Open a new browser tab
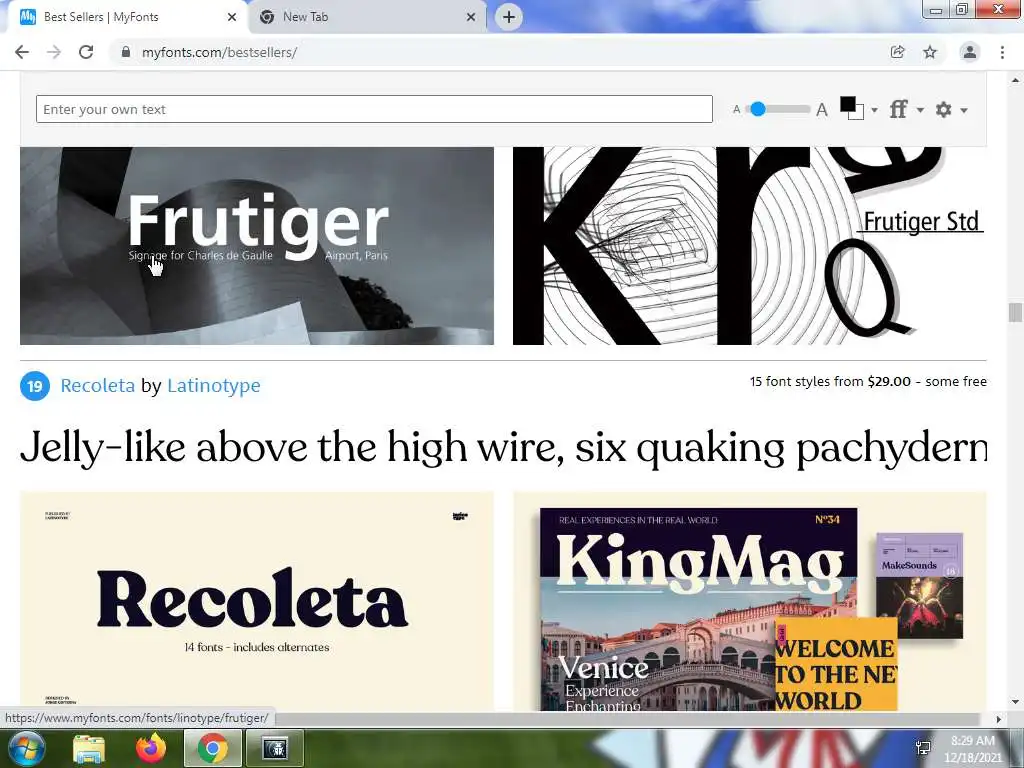 click(x=509, y=17)
